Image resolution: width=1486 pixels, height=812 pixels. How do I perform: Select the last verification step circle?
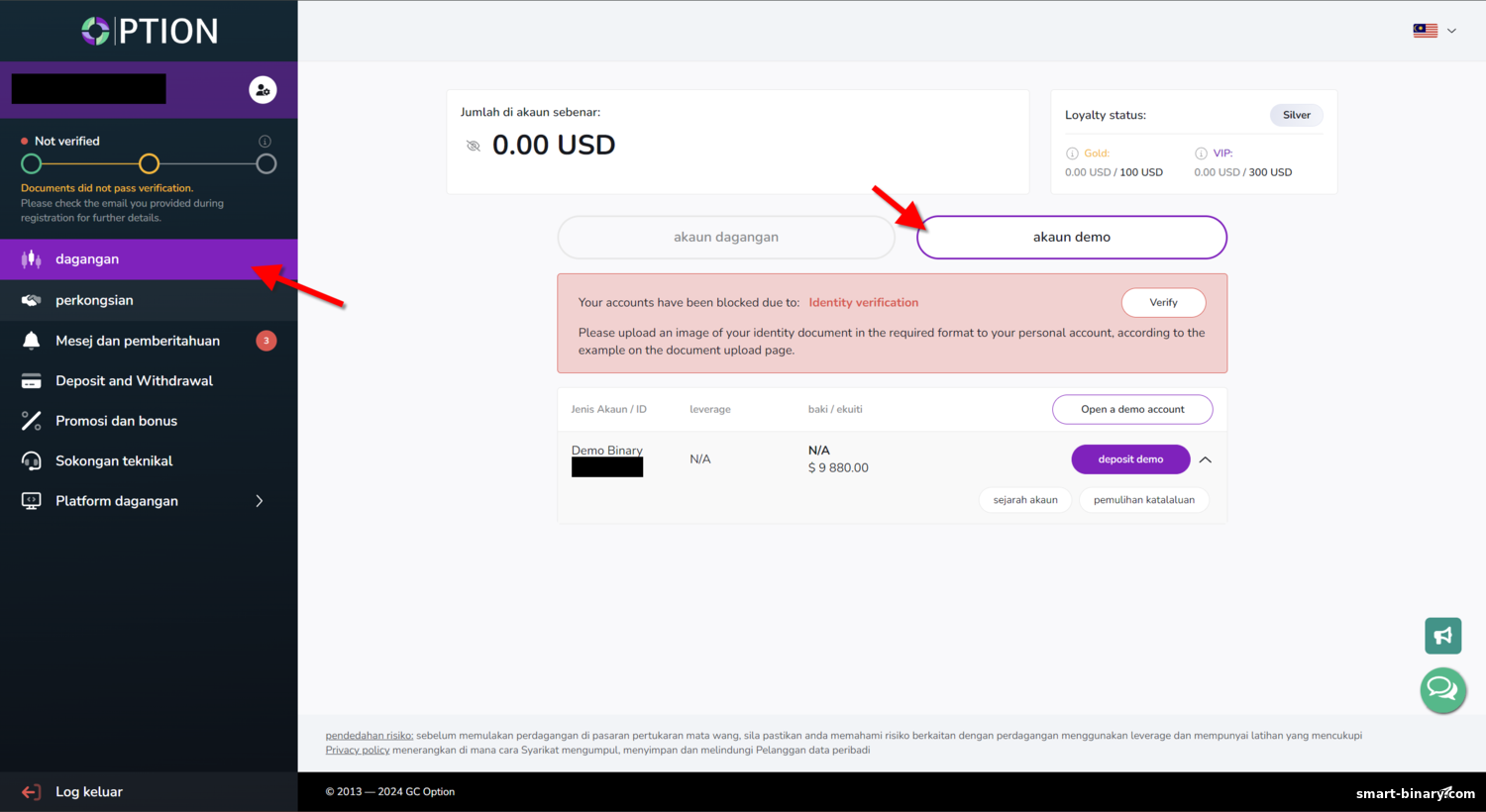pyautogui.click(x=265, y=163)
